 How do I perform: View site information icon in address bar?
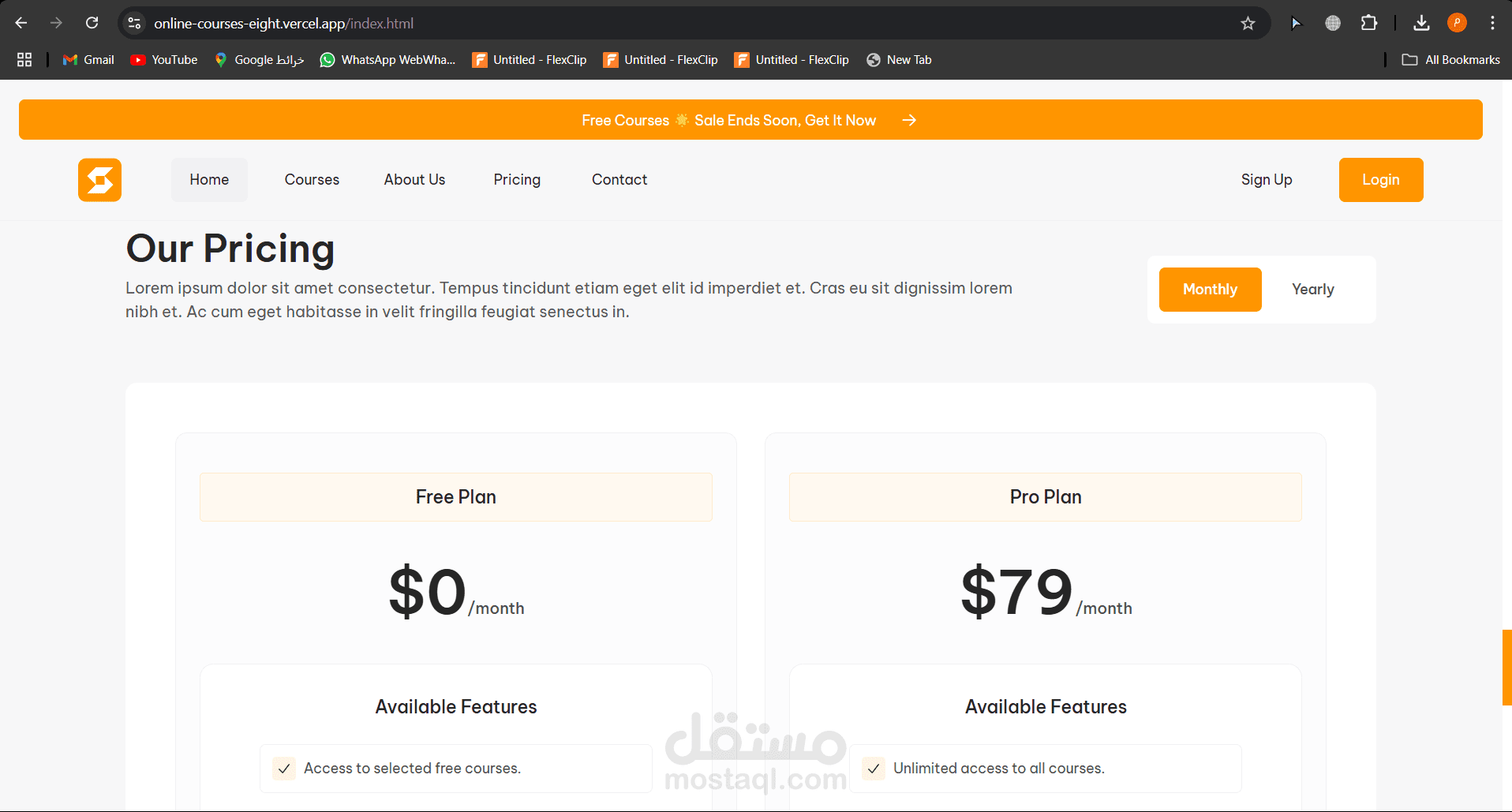[x=135, y=24]
